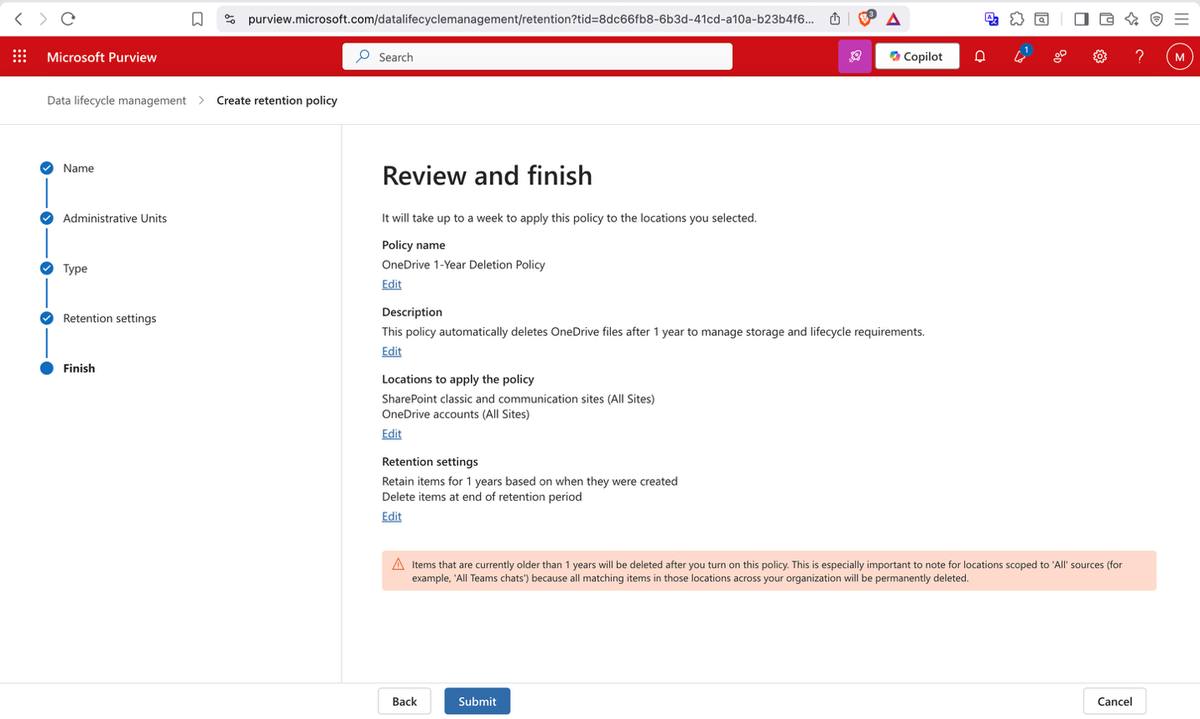Click the 'Create retention policy' breadcrumb text
The image size is (1200, 719).
point(277,100)
